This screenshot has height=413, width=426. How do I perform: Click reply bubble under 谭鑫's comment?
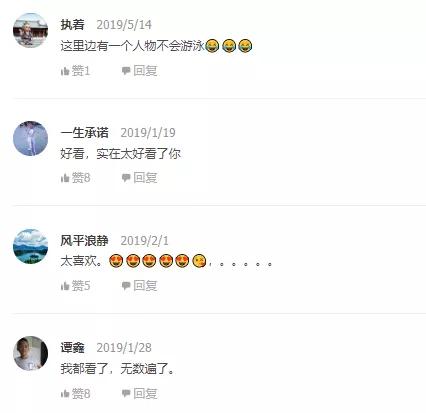[126, 394]
